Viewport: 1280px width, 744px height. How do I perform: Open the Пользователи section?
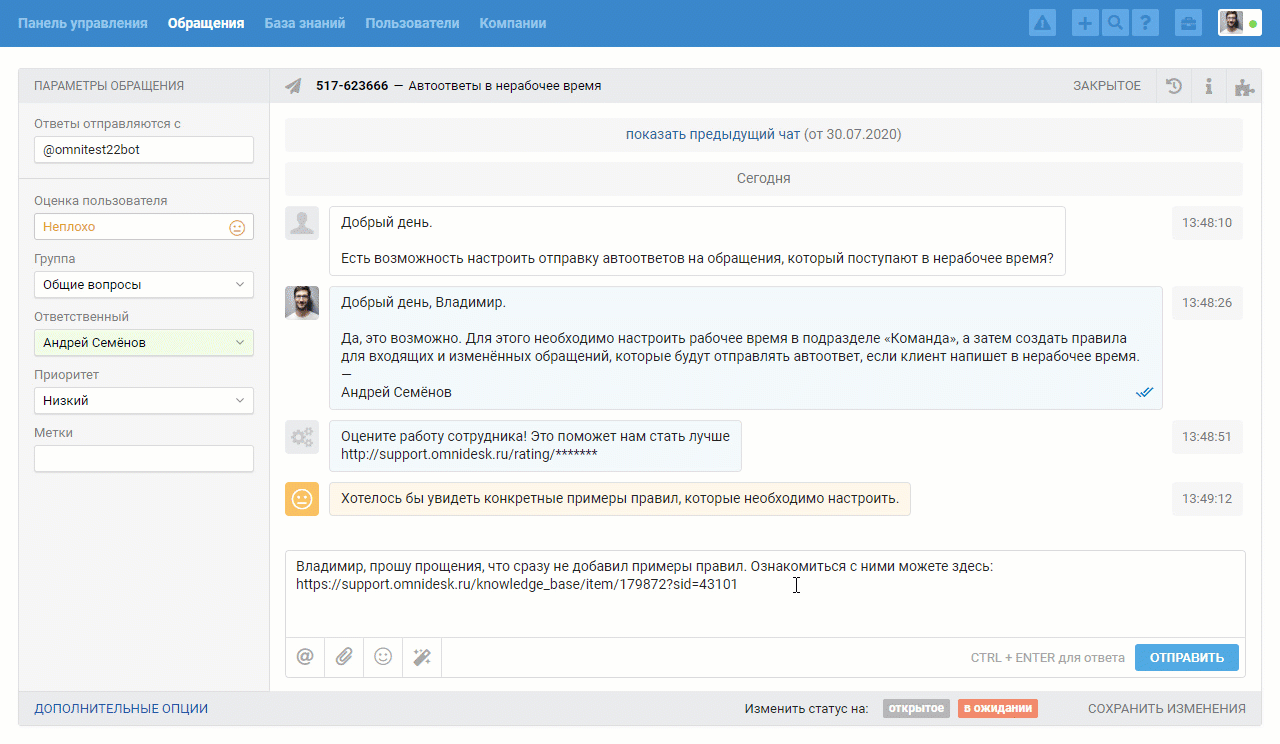(x=413, y=23)
